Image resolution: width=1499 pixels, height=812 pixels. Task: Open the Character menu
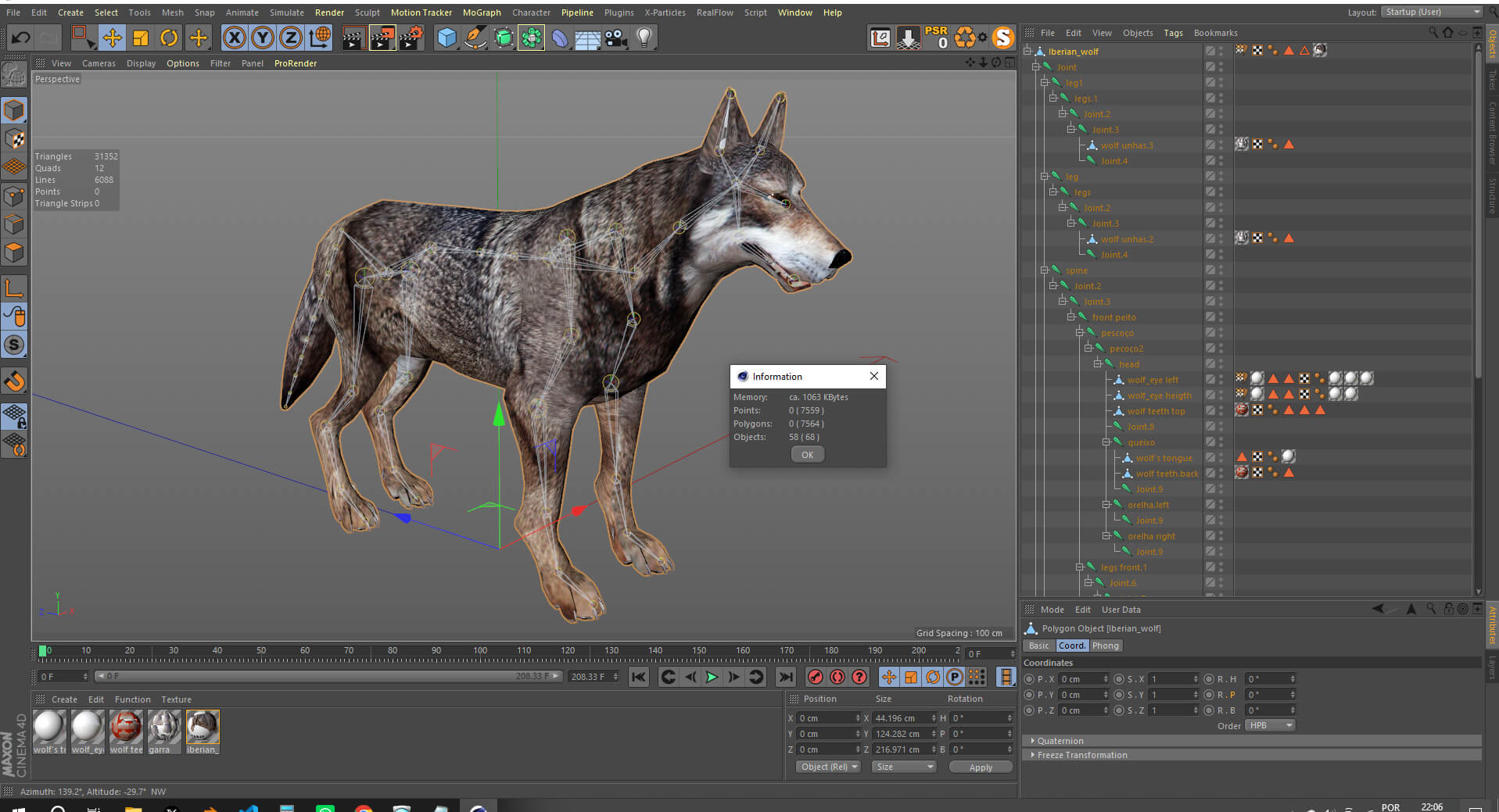531,13
